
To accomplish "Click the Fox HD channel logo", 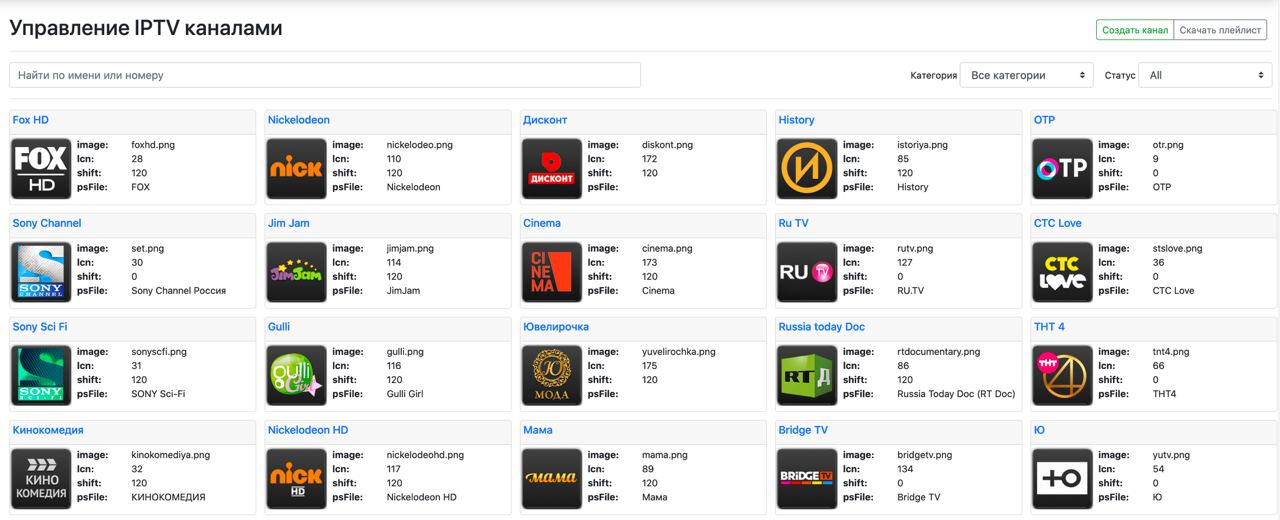I will click(41, 169).
